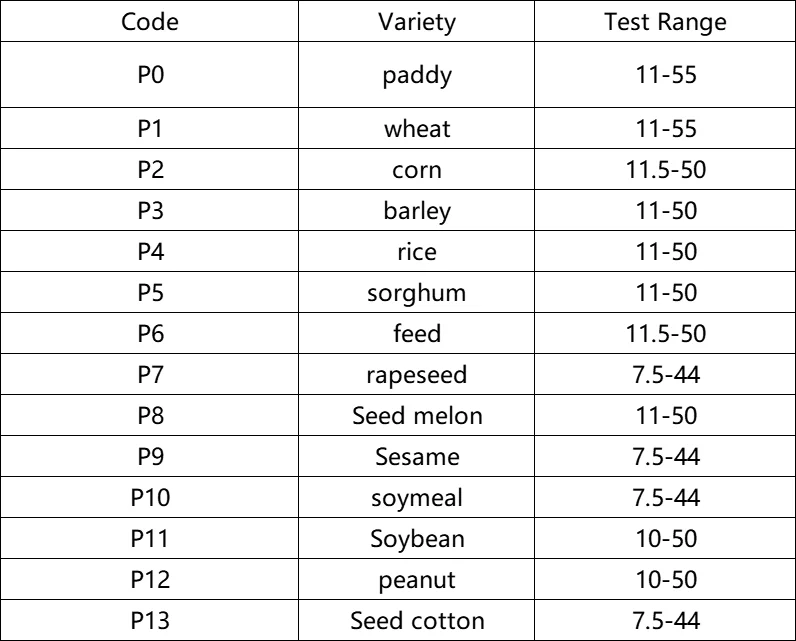Select the P0 code cell
796x641 pixels.
tap(150, 76)
